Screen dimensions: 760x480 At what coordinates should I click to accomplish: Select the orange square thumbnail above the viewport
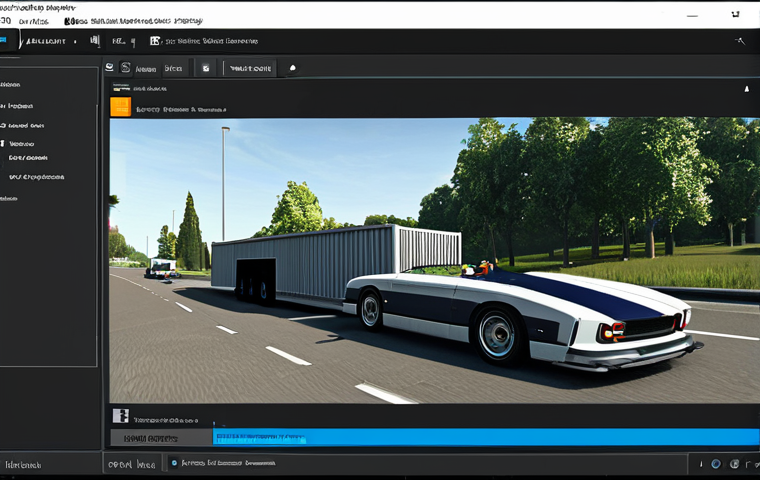(121, 107)
